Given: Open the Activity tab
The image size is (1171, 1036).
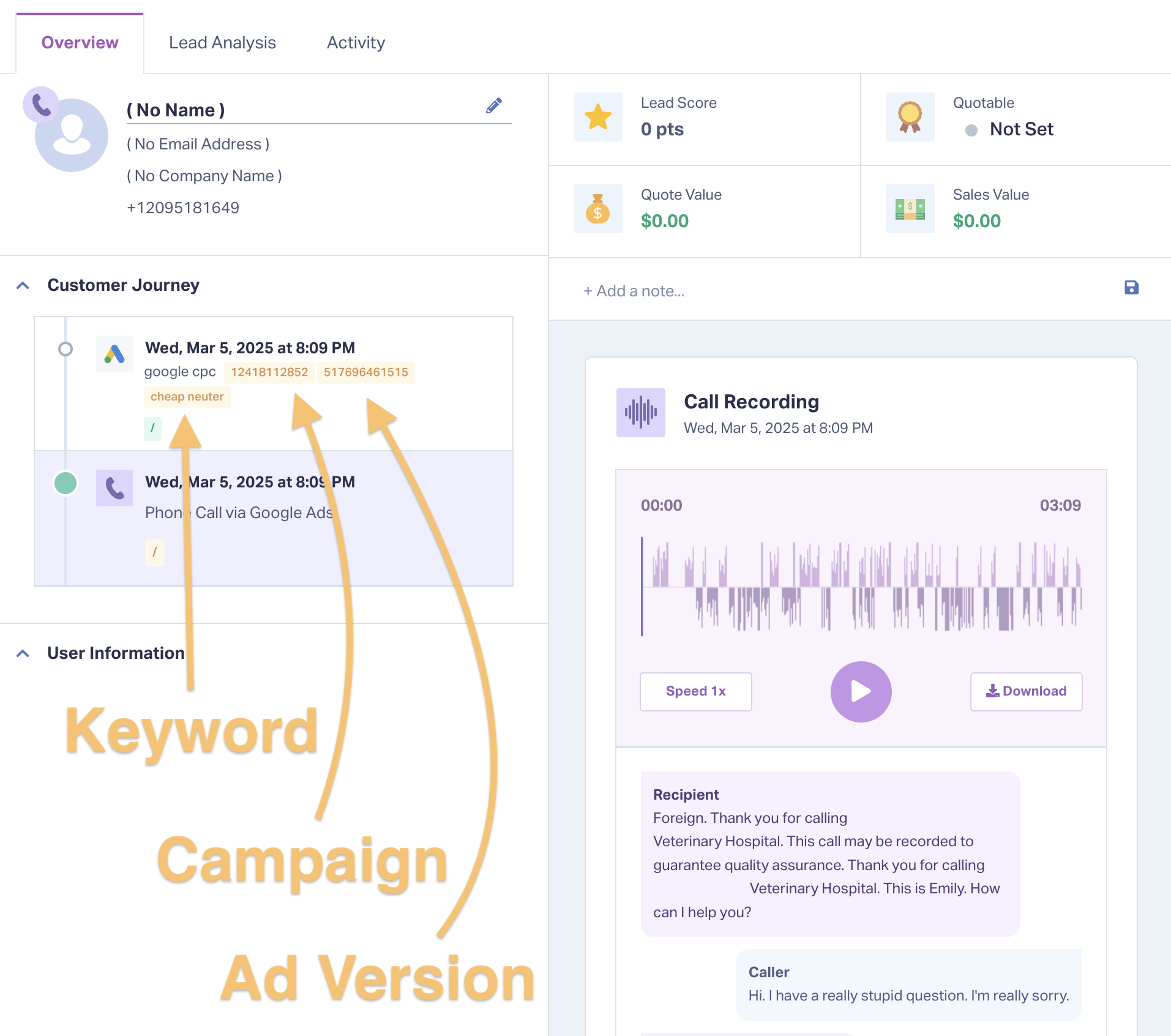Looking at the screenshot, I should [x=356, y=43].
